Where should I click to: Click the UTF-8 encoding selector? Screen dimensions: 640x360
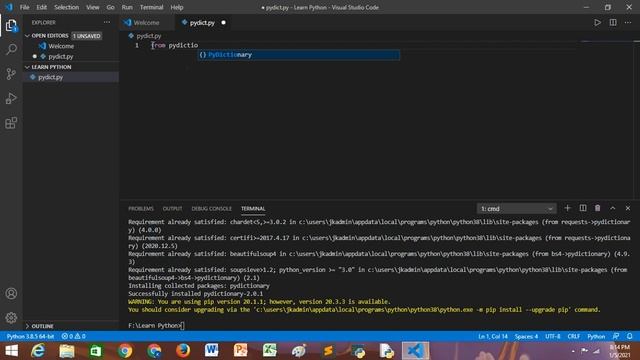pyautogui.click(x=553, y=336)
